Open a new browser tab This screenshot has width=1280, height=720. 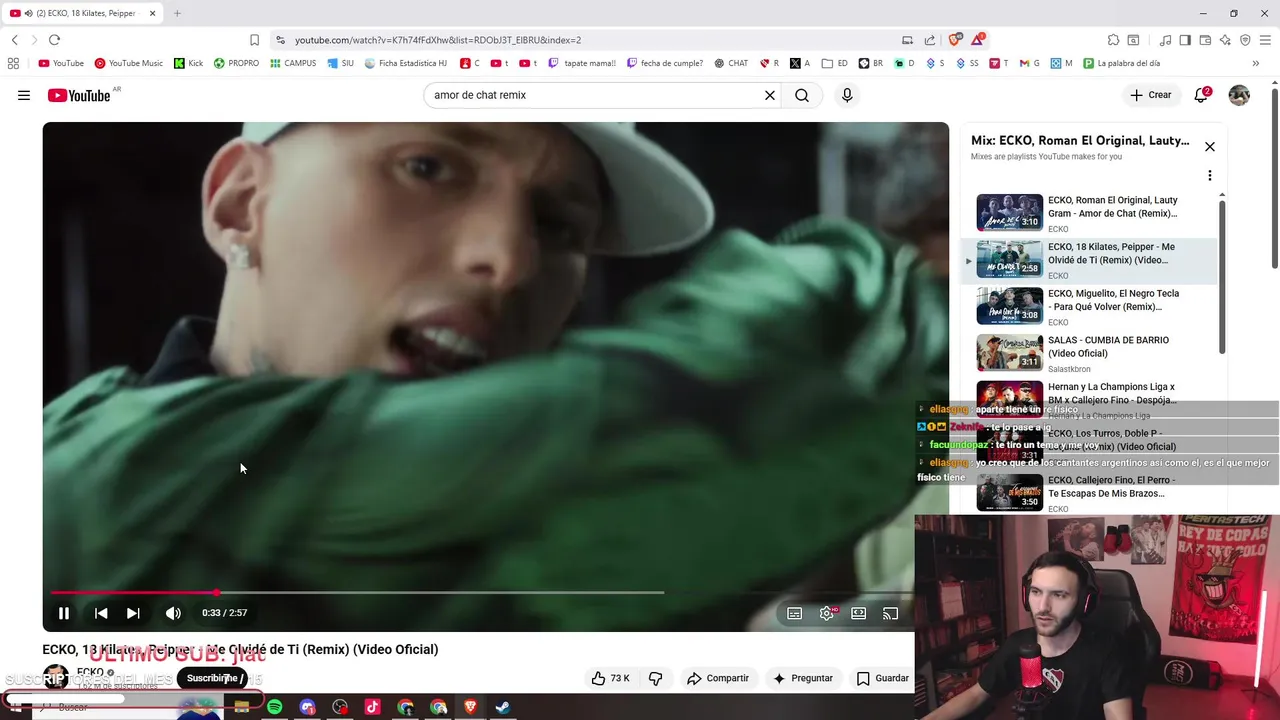pos(177,13)
